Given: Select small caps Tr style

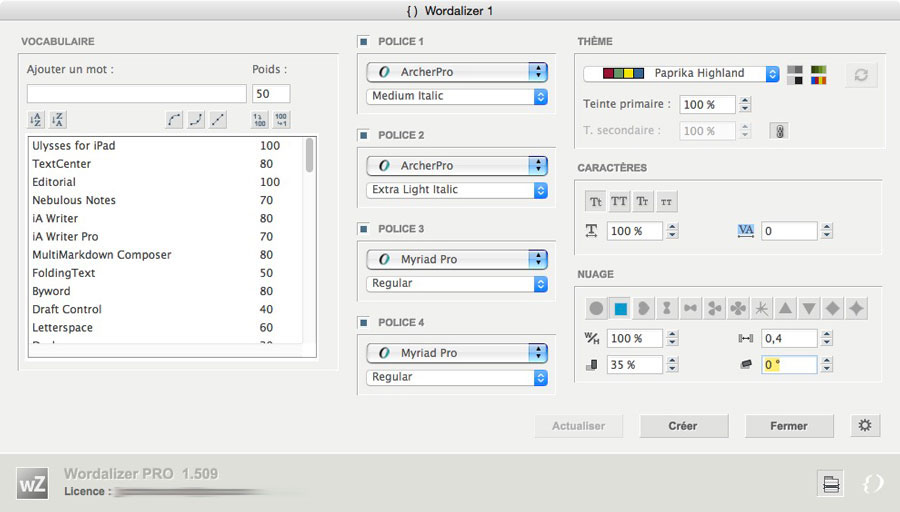Looking at the screenshot, I should 642,201.
